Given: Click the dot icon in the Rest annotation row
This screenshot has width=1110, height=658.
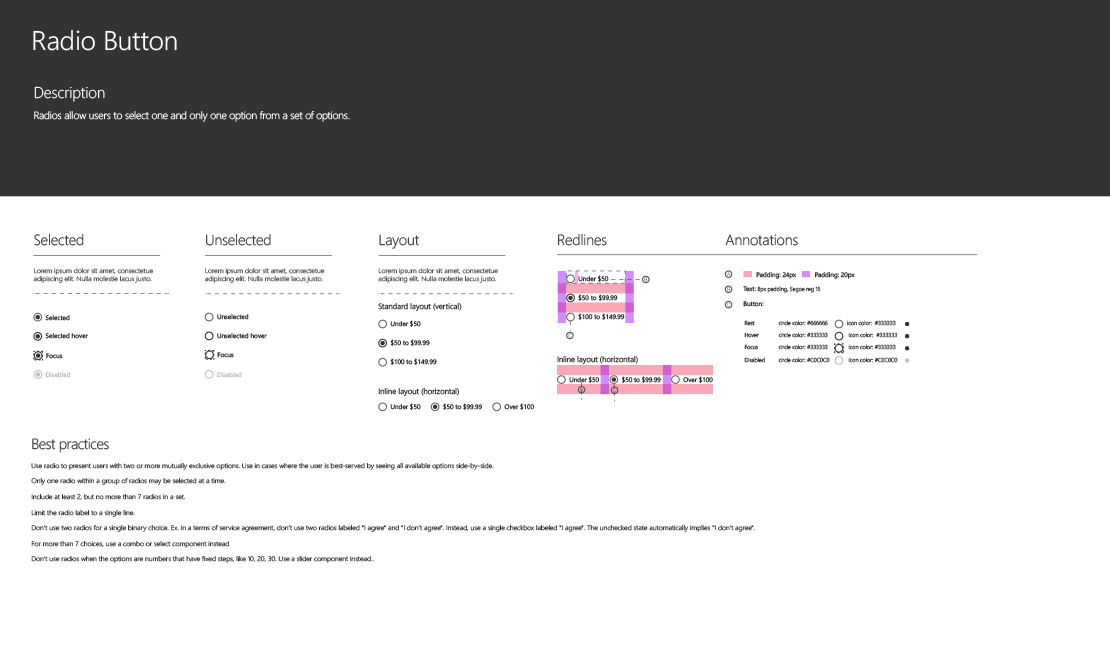Looking at the screenshot, I should pos(907,324).
